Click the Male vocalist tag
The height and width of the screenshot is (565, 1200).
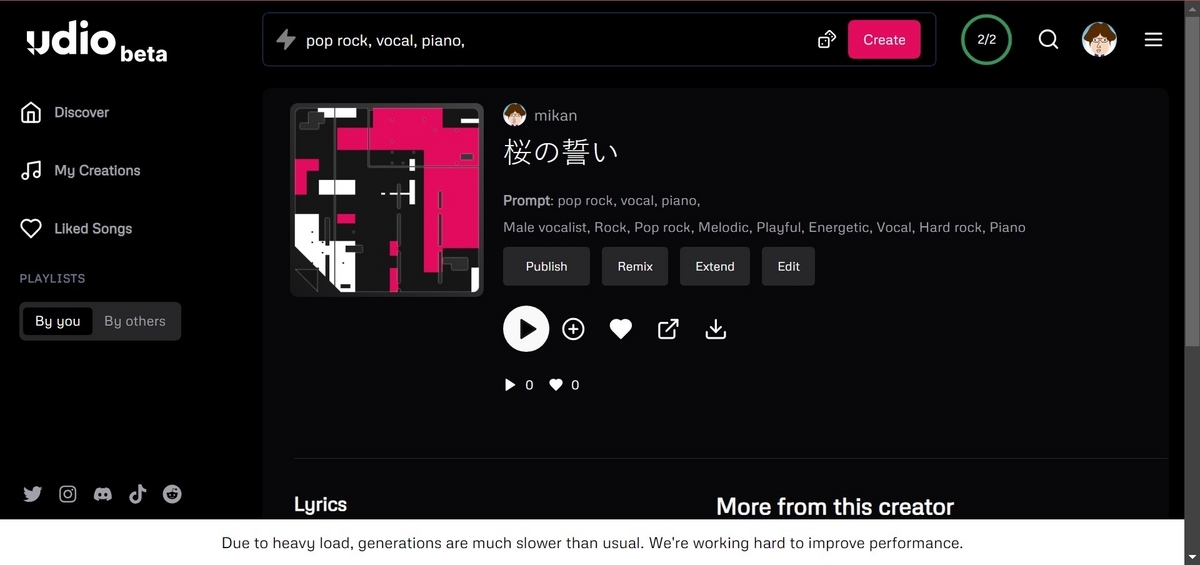pos(547,227)
